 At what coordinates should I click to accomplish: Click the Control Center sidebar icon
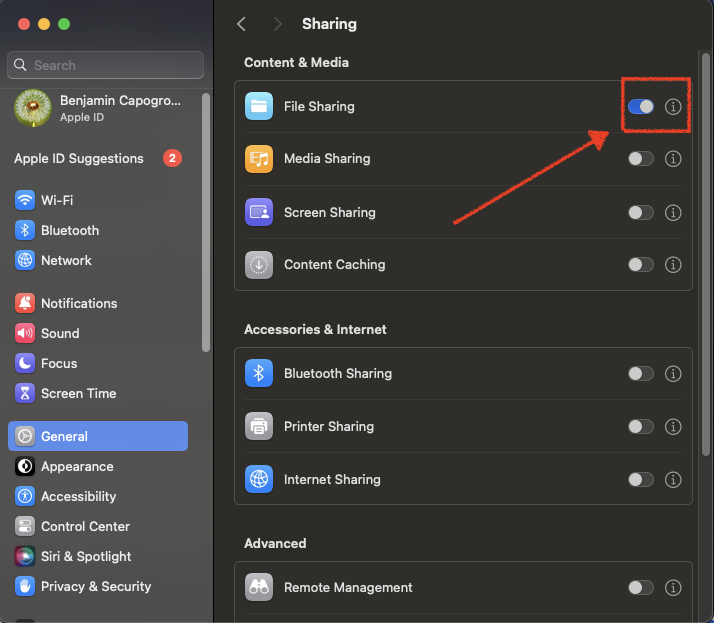pos(25,526)
